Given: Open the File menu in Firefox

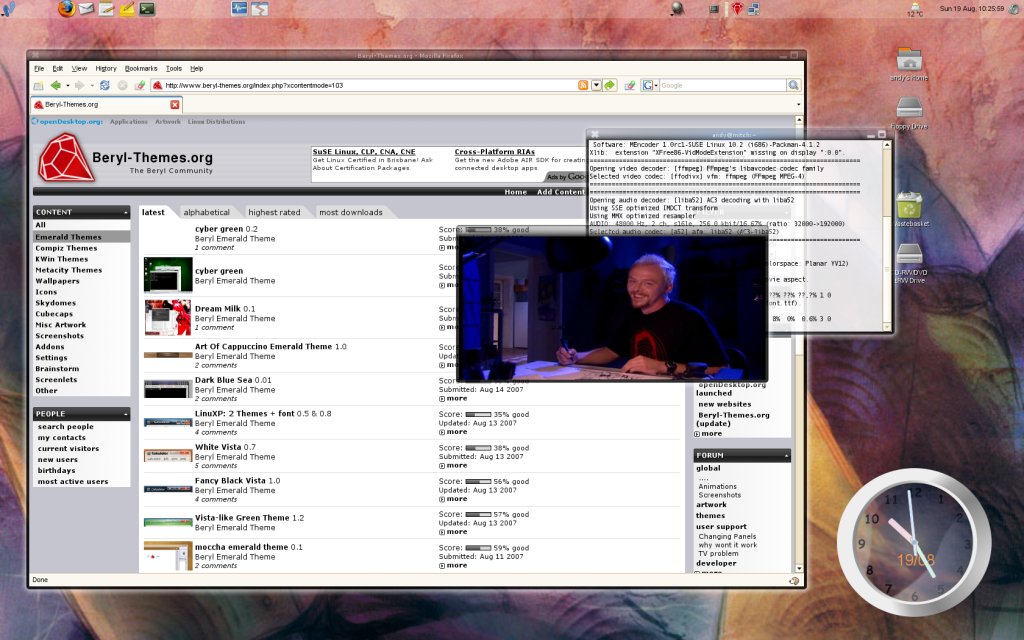Looking at the screenshot, I should coord(39,69).
